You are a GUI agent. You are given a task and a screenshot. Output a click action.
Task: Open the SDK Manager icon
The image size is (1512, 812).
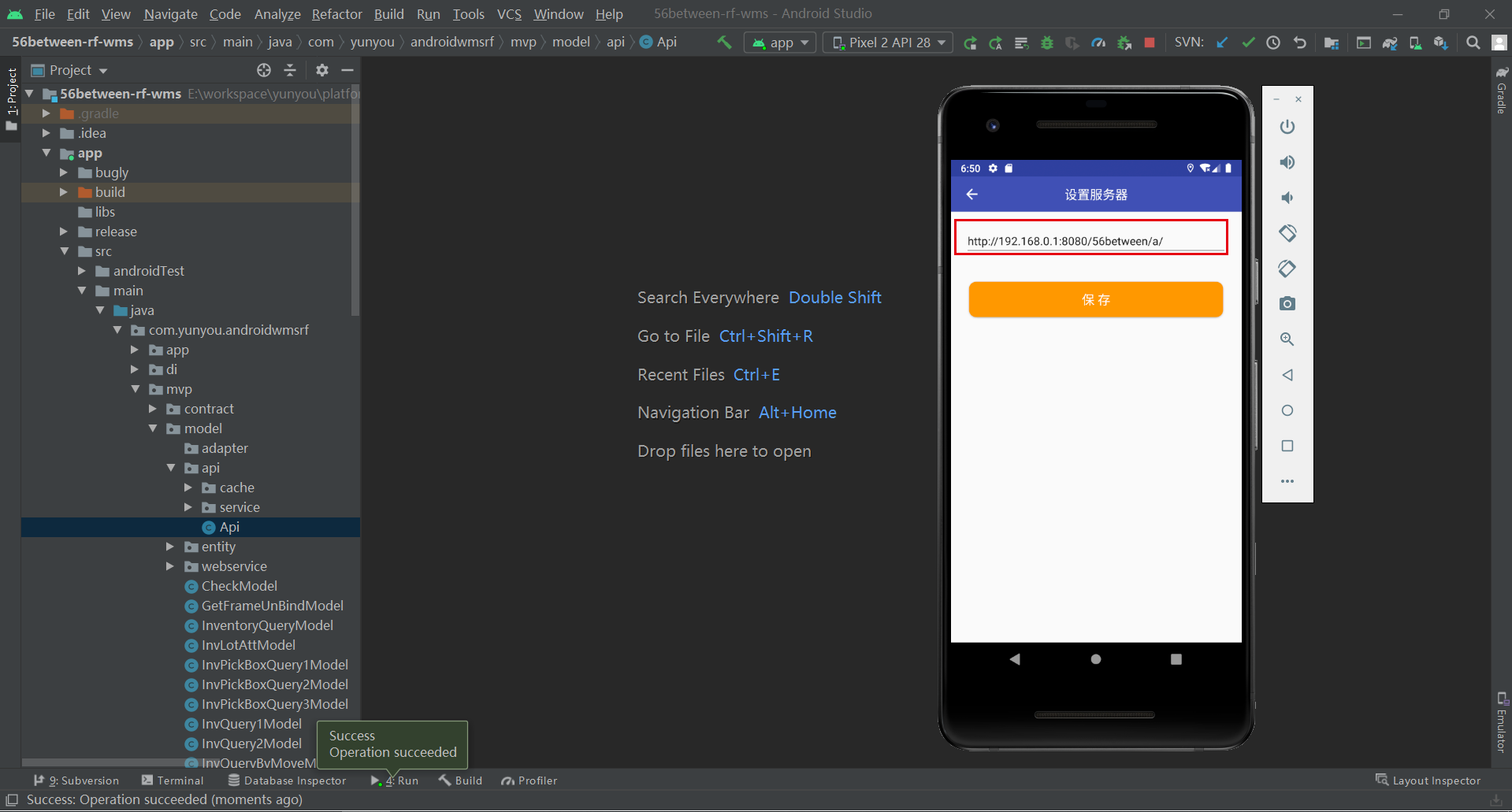point(1441,43)
